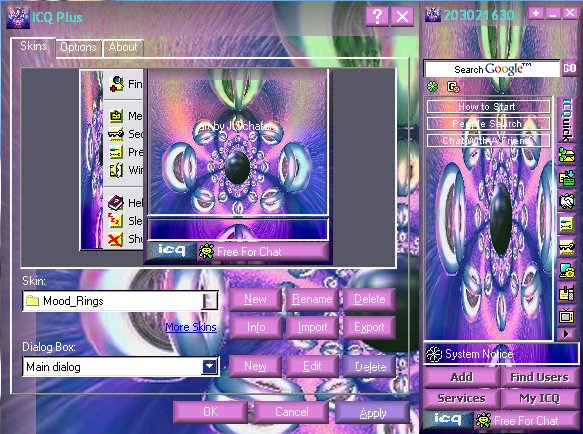Click the download-to-keyboard icon in ICQuick bar
583x434 pixels.
tap(567, 178)
